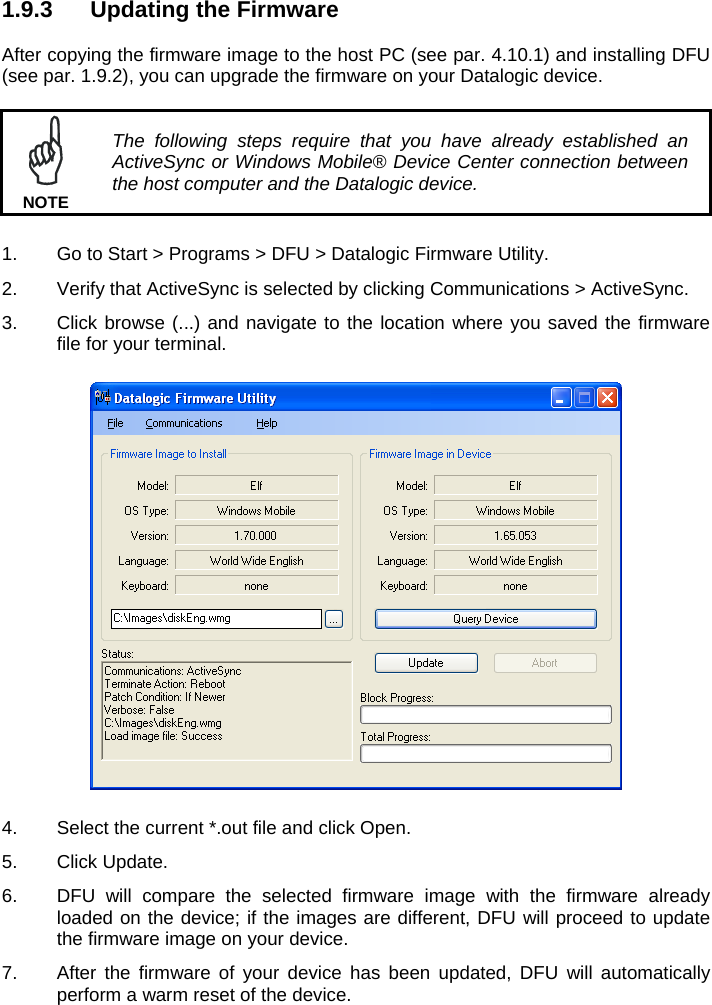This screenshot has height=1005, width=712.
Task: Open the Communications menu
Action: 184,423
